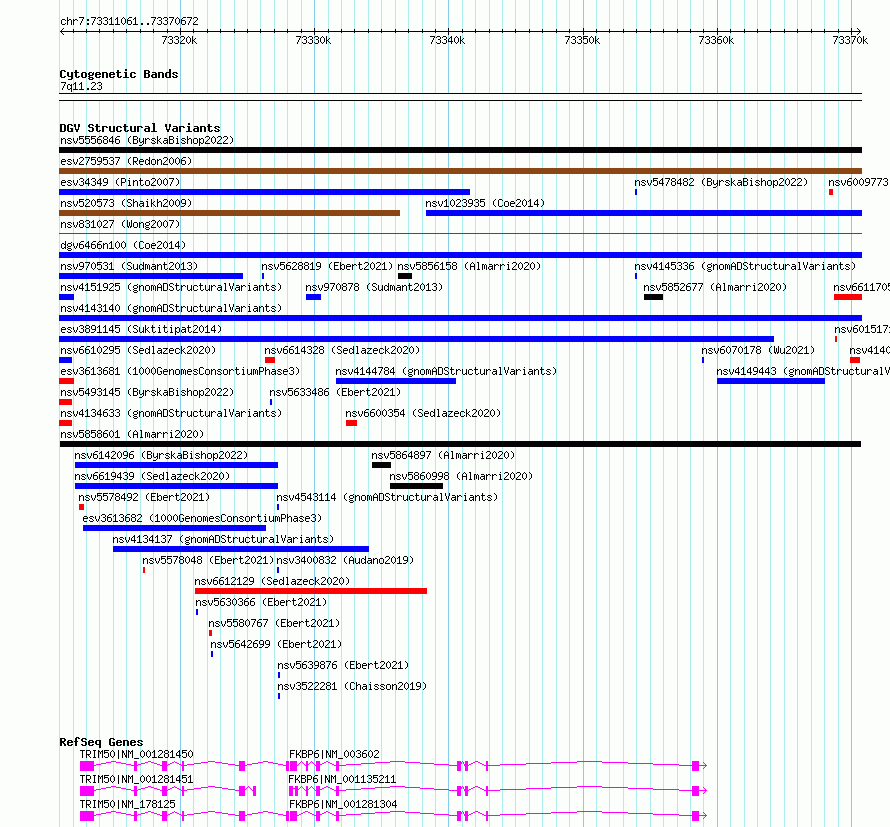Click the 73320k ruler tick
Image resolution: width=890 pixels, height=827 pixels.
coord(179,40)
